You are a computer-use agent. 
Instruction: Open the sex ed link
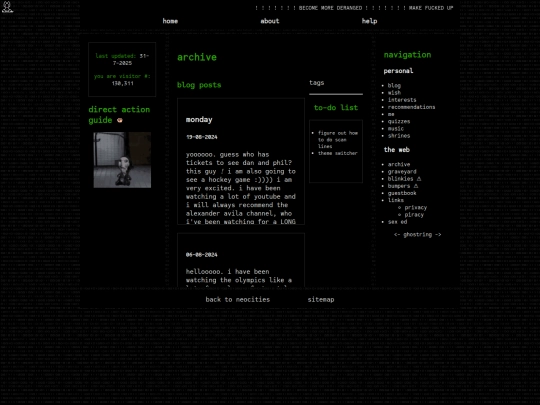pos(397,222)
